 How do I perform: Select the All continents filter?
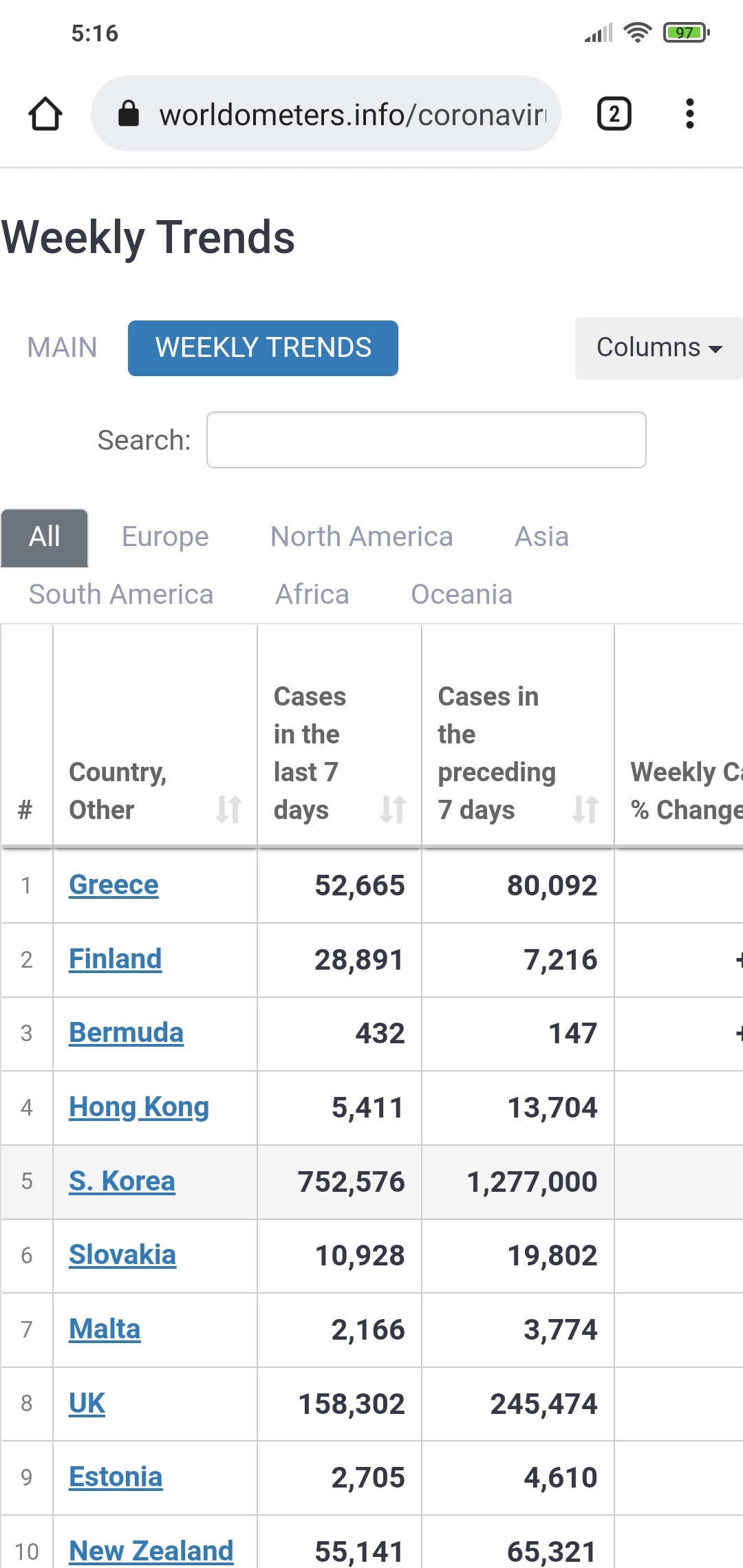[45, 536]
